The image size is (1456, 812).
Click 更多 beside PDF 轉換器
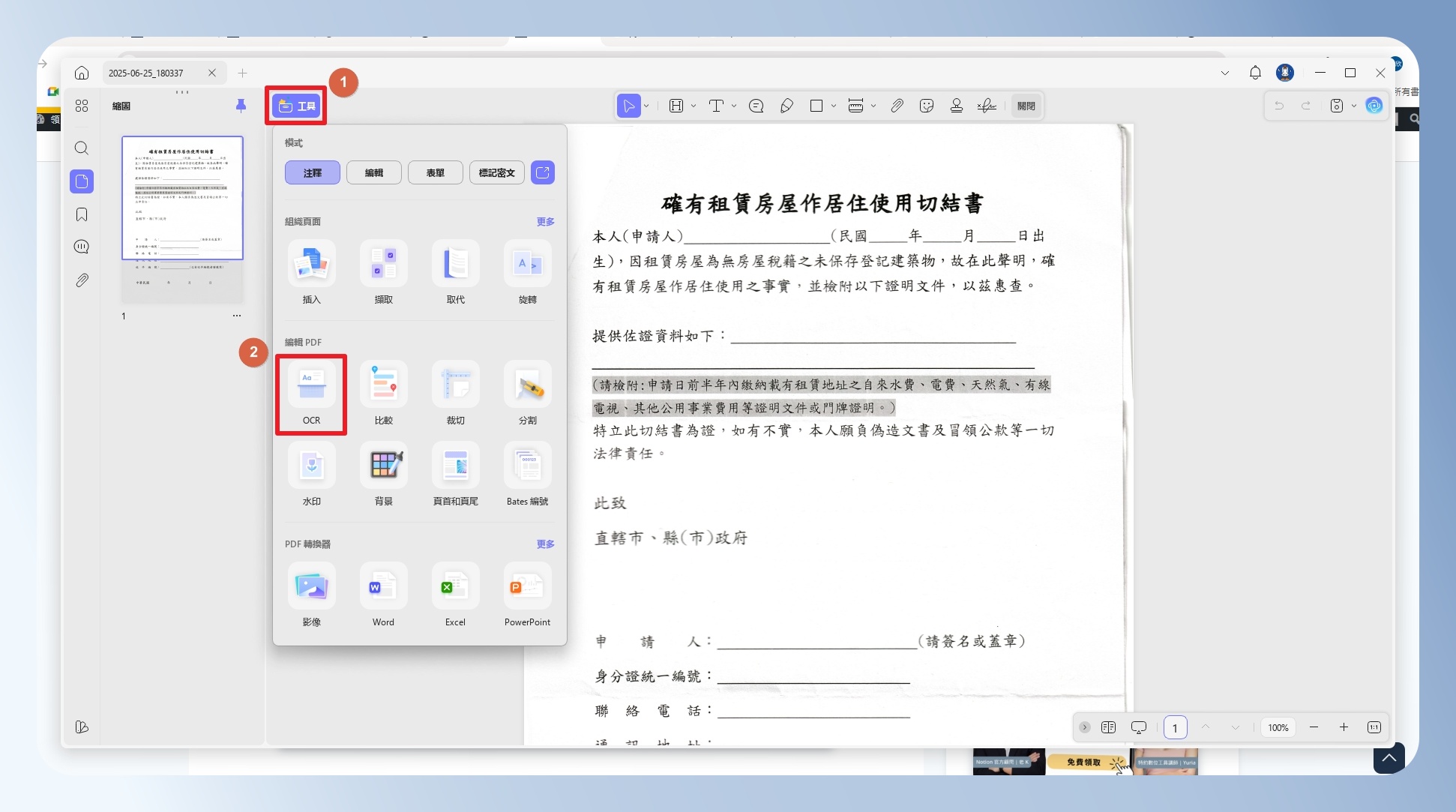tap(546, 544)
